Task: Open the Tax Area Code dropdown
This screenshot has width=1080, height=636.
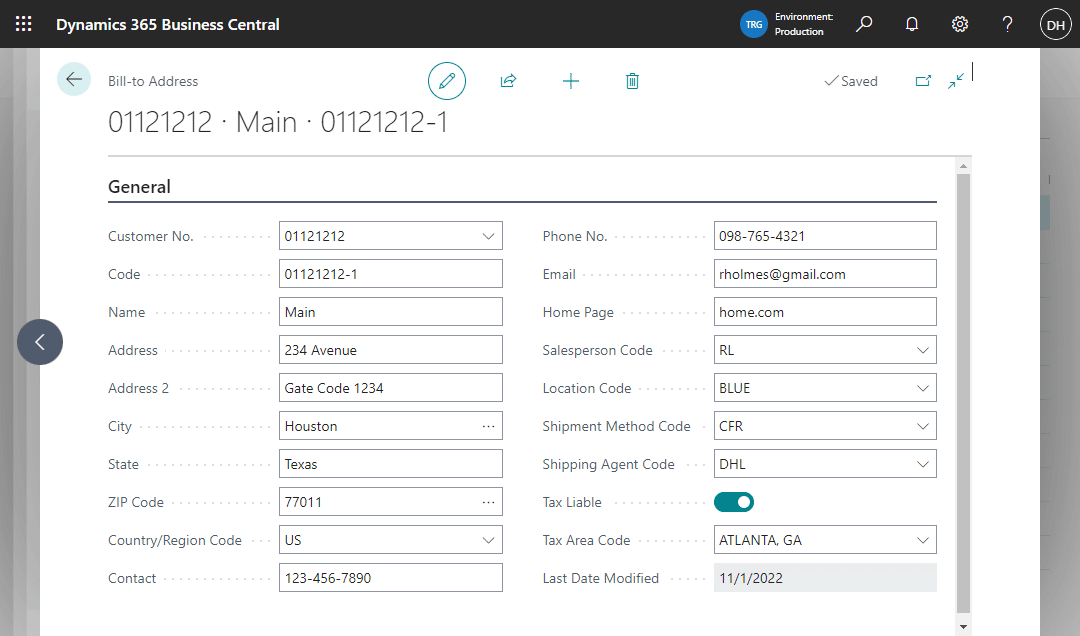Action: tap(923, 539)
